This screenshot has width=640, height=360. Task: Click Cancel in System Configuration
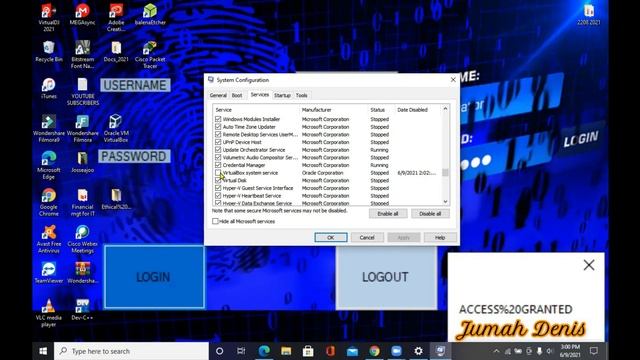[367, 238]
